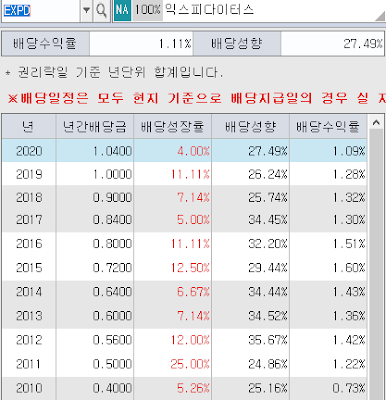This screenshot has width=386, height=400.
Task: Click the 34.45% payout ratio cell
Action: click(250, 220)
